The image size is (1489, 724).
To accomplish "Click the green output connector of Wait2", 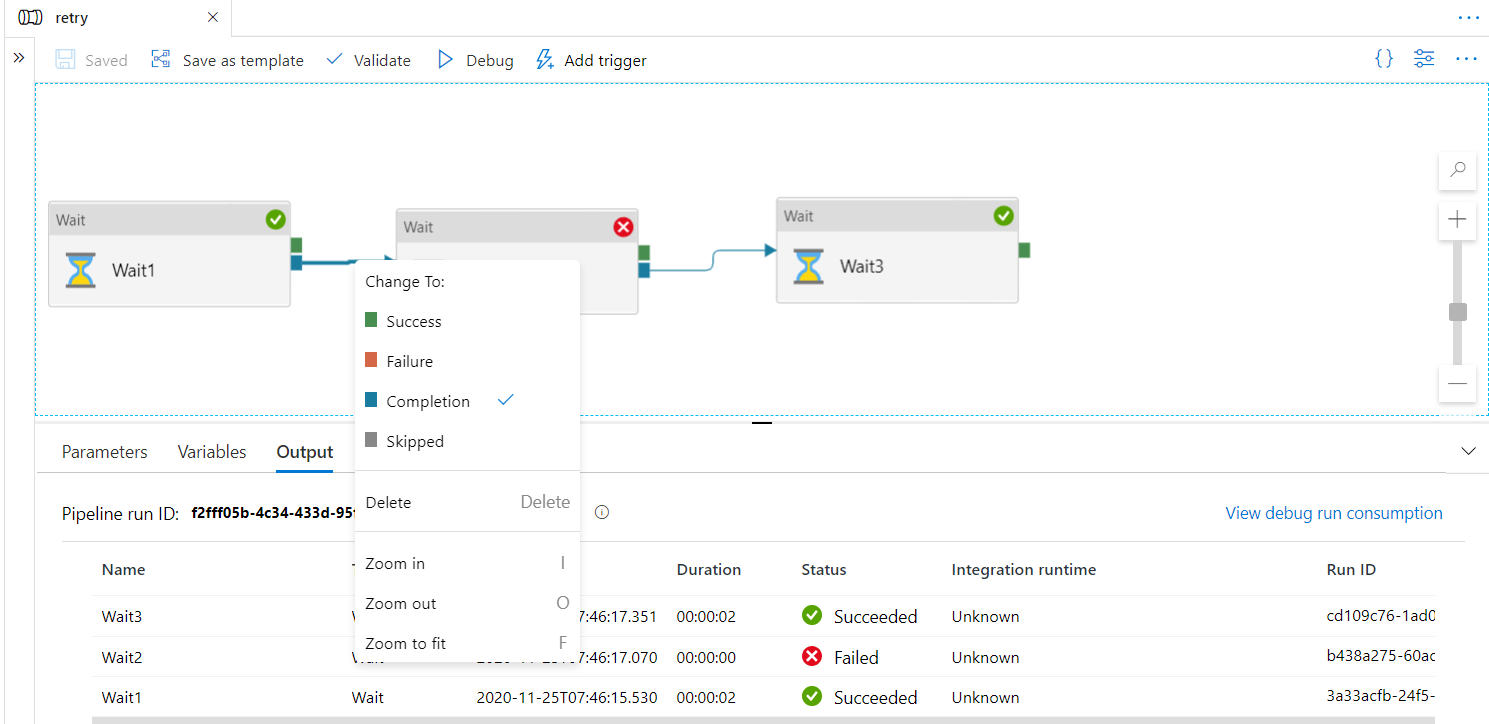I will (644, 252).
